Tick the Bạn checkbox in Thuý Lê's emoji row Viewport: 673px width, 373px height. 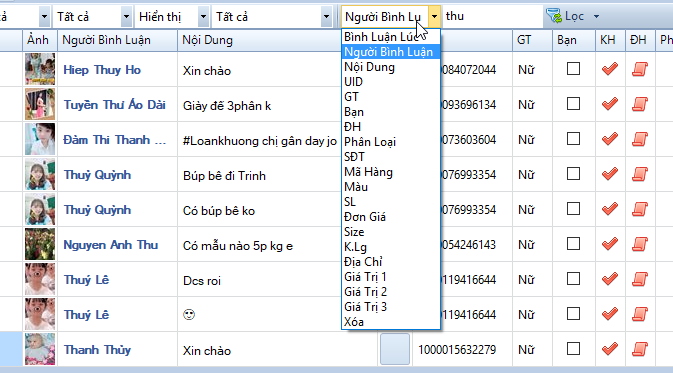[x=573, y=314]
